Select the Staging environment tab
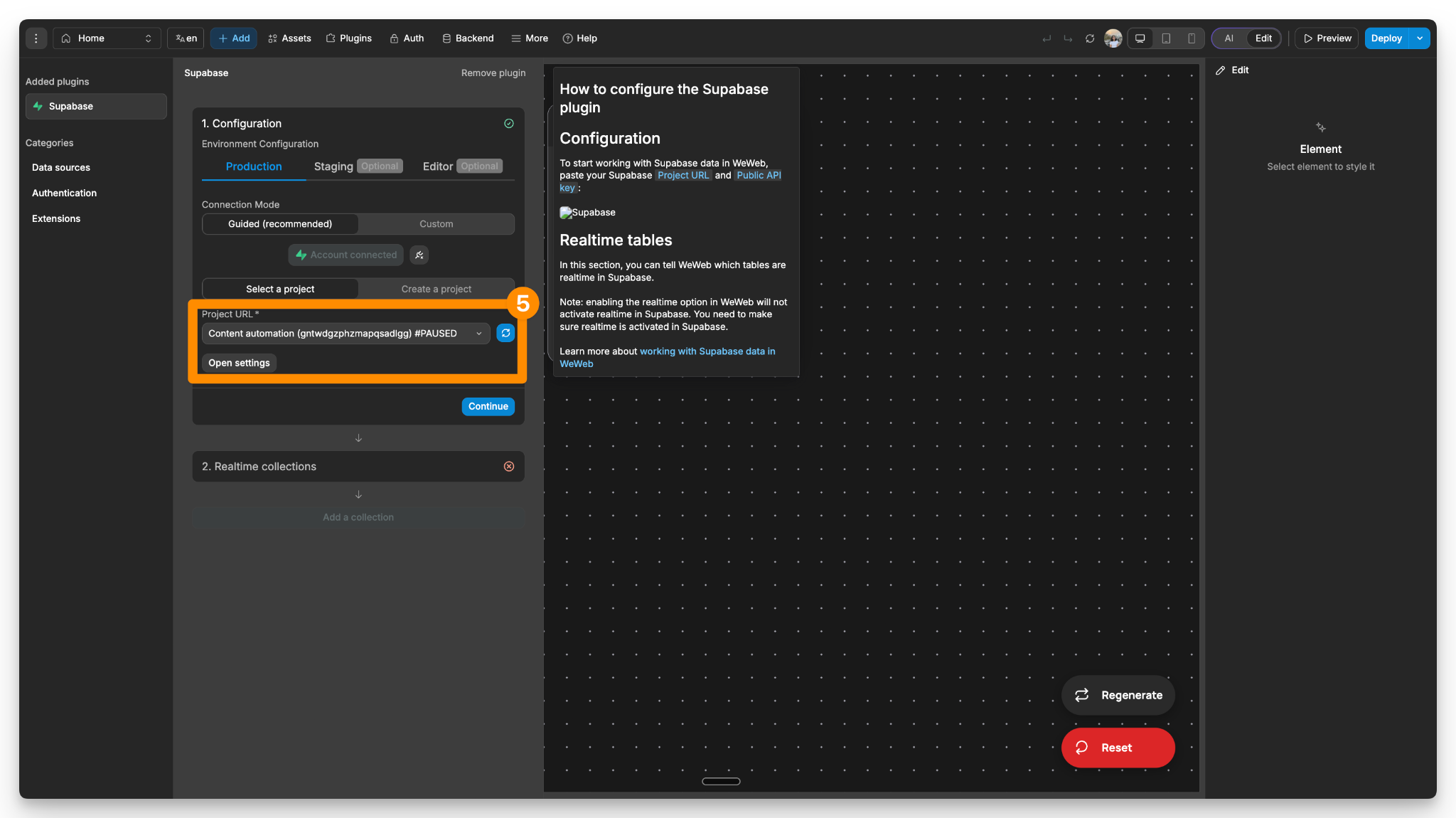 tap(333, 166)
